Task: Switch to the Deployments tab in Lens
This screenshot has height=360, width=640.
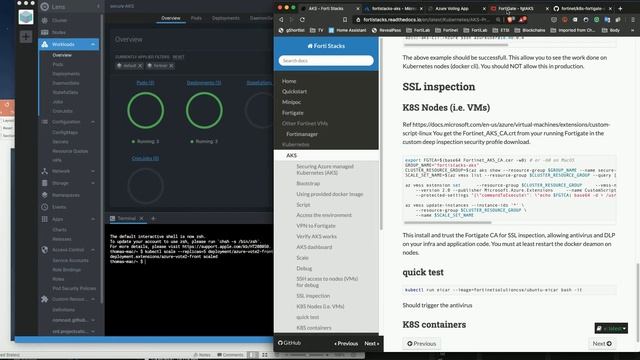Action: [226, 18]
